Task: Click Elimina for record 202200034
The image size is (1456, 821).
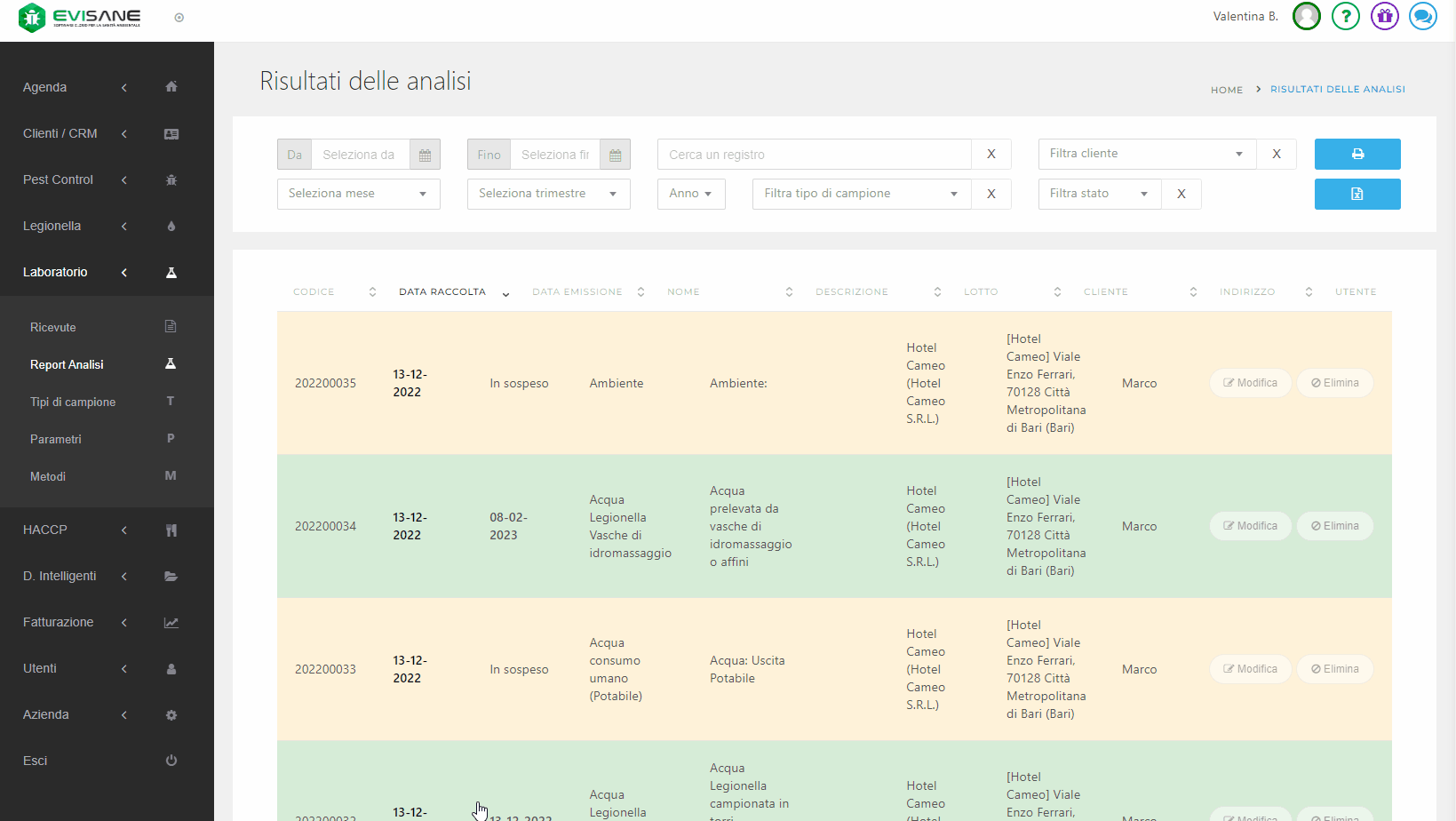Action: tap(1334, 526)
